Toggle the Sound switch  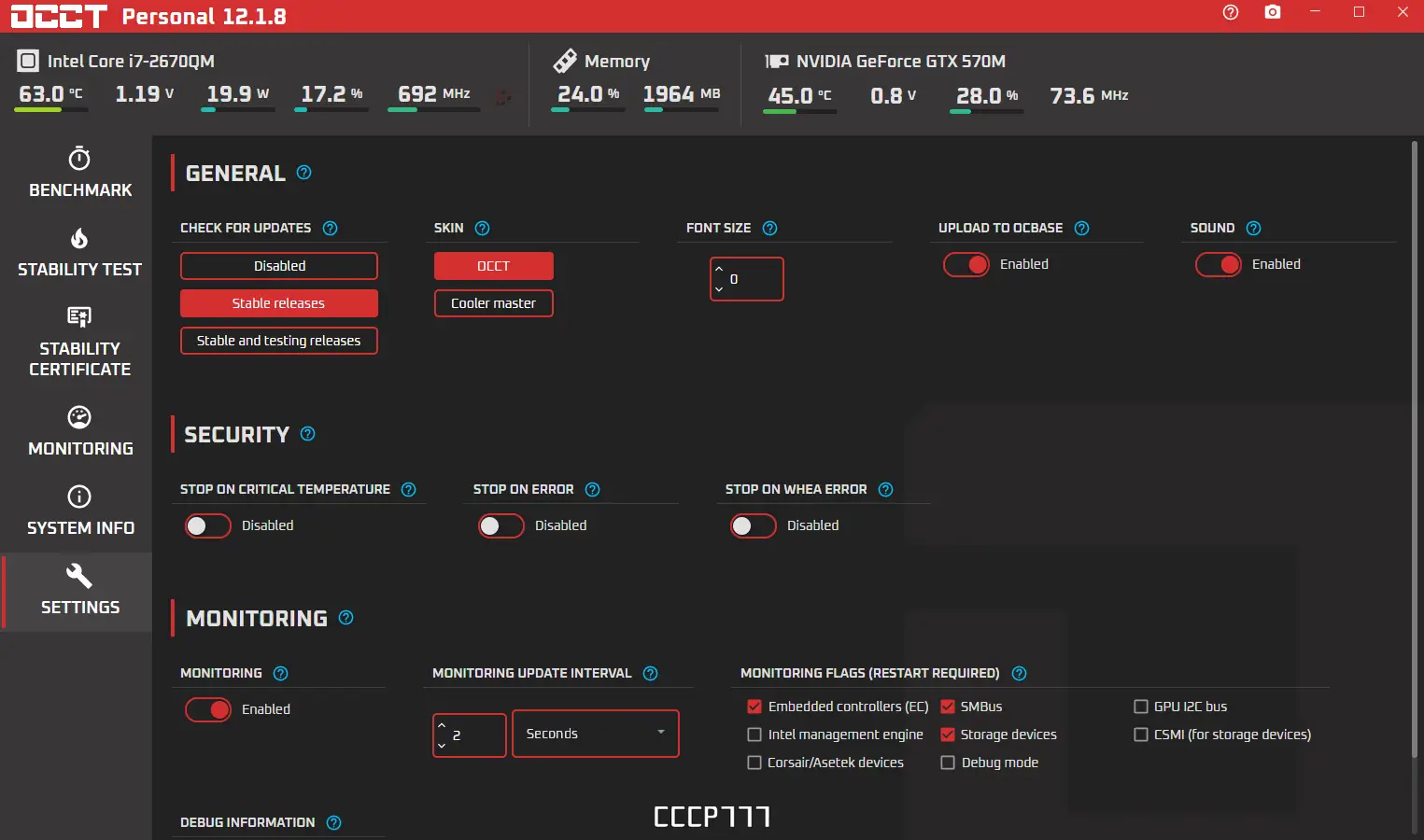click(x=1219, y=265)
